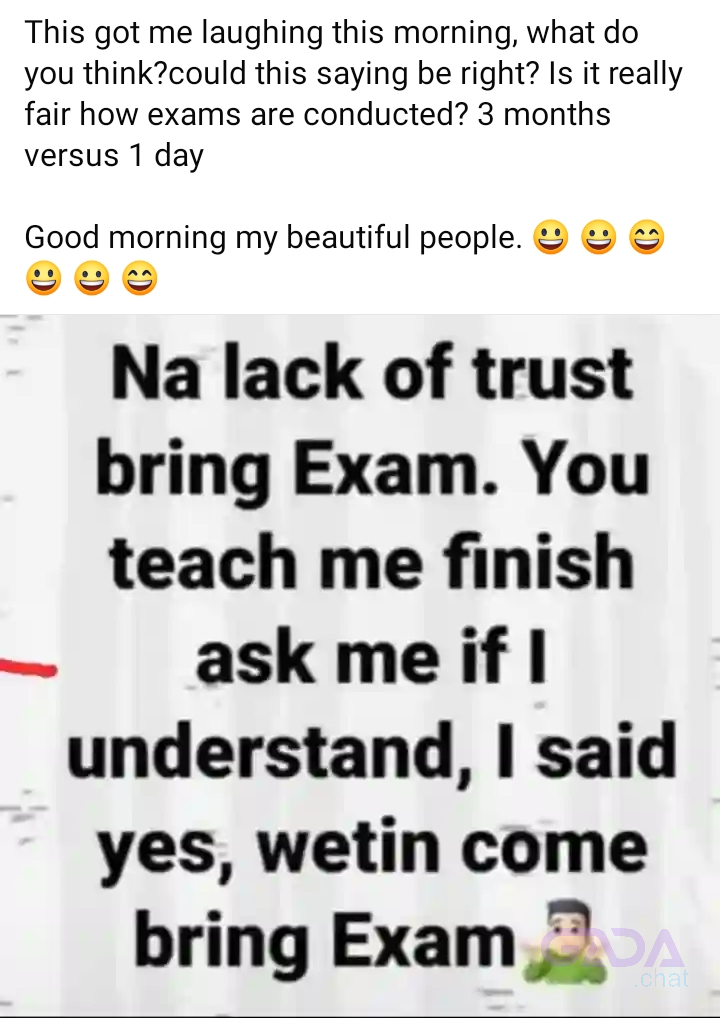
Task: Click the middle emoji on the second emoji row
Action: click(x=92, y=279)
